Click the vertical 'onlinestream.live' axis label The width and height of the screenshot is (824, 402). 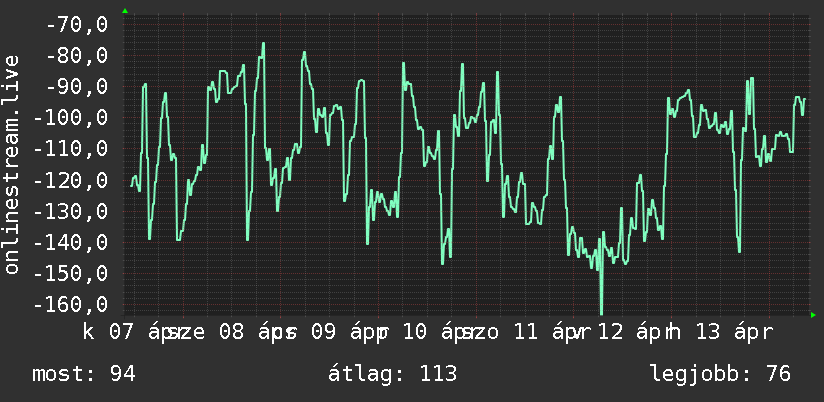pos(11,164)
